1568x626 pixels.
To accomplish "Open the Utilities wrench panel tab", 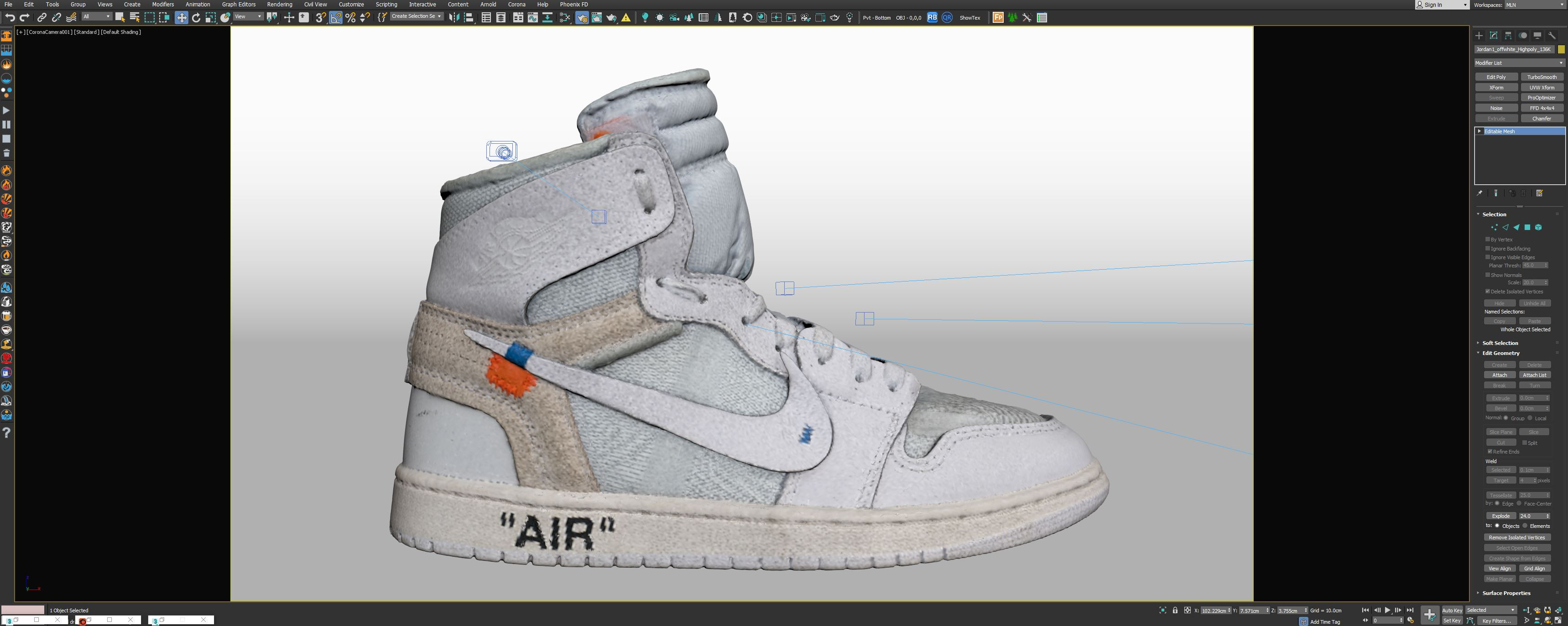I will click(x=1552, y=35).
